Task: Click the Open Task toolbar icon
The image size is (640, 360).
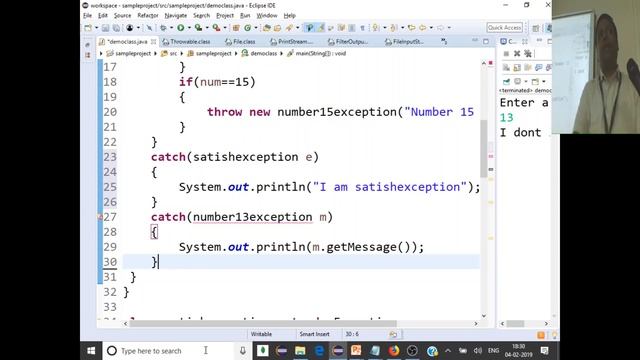Action: tap(277, 28)
